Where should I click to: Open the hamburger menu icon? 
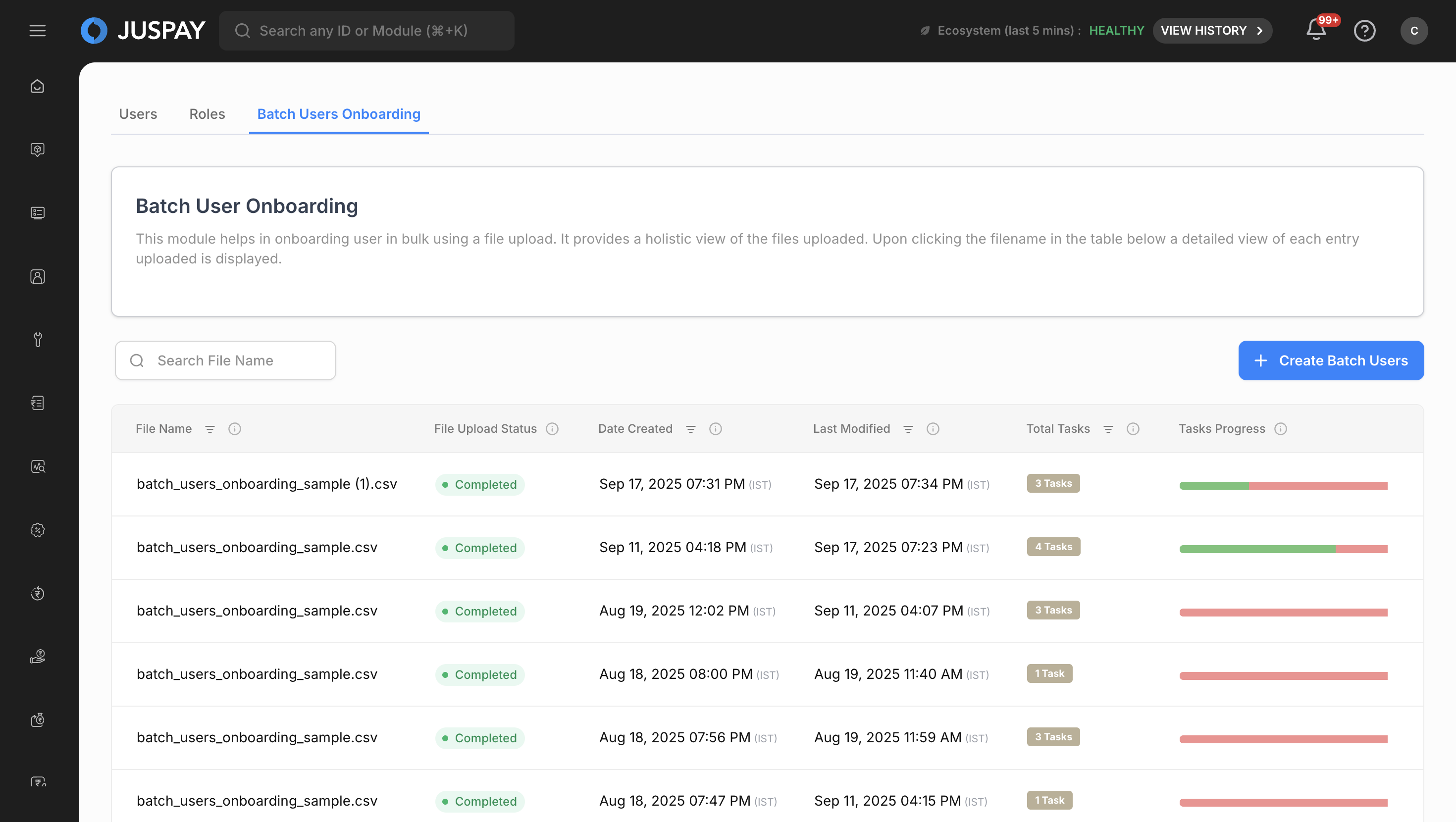tap(37, 31)
